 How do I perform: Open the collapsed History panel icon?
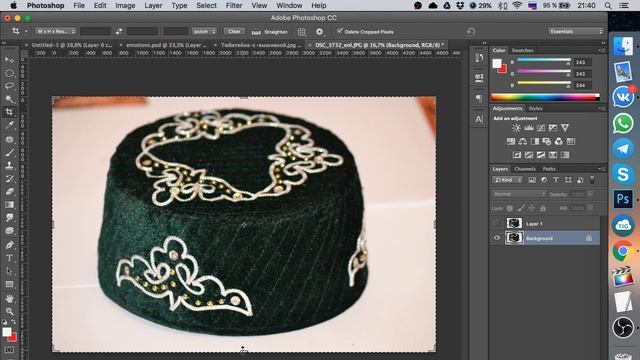coord(479,58)
